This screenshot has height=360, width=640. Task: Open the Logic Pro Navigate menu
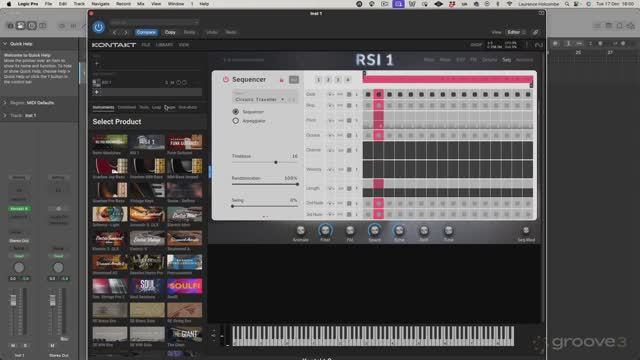100,4
